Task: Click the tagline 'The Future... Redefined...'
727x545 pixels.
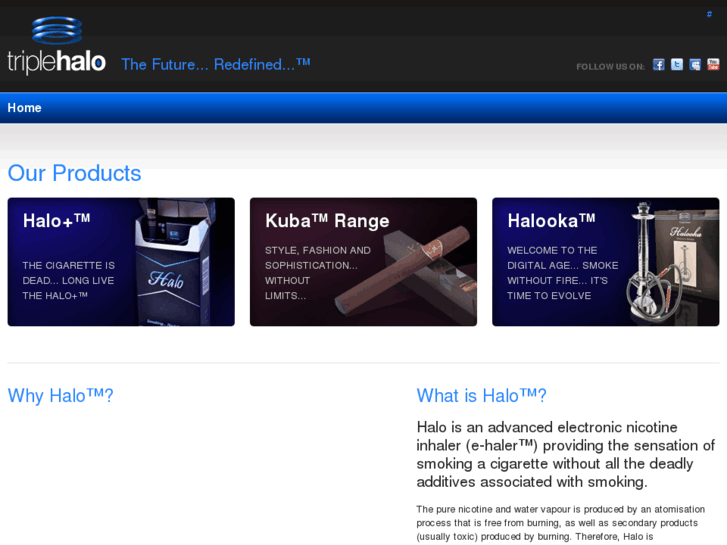Action: tap(216, 64)
